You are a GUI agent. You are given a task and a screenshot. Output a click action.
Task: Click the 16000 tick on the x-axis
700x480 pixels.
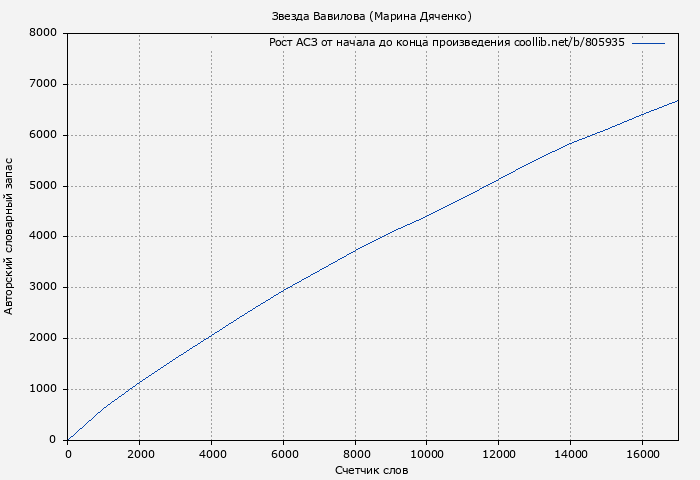[642, 454]
